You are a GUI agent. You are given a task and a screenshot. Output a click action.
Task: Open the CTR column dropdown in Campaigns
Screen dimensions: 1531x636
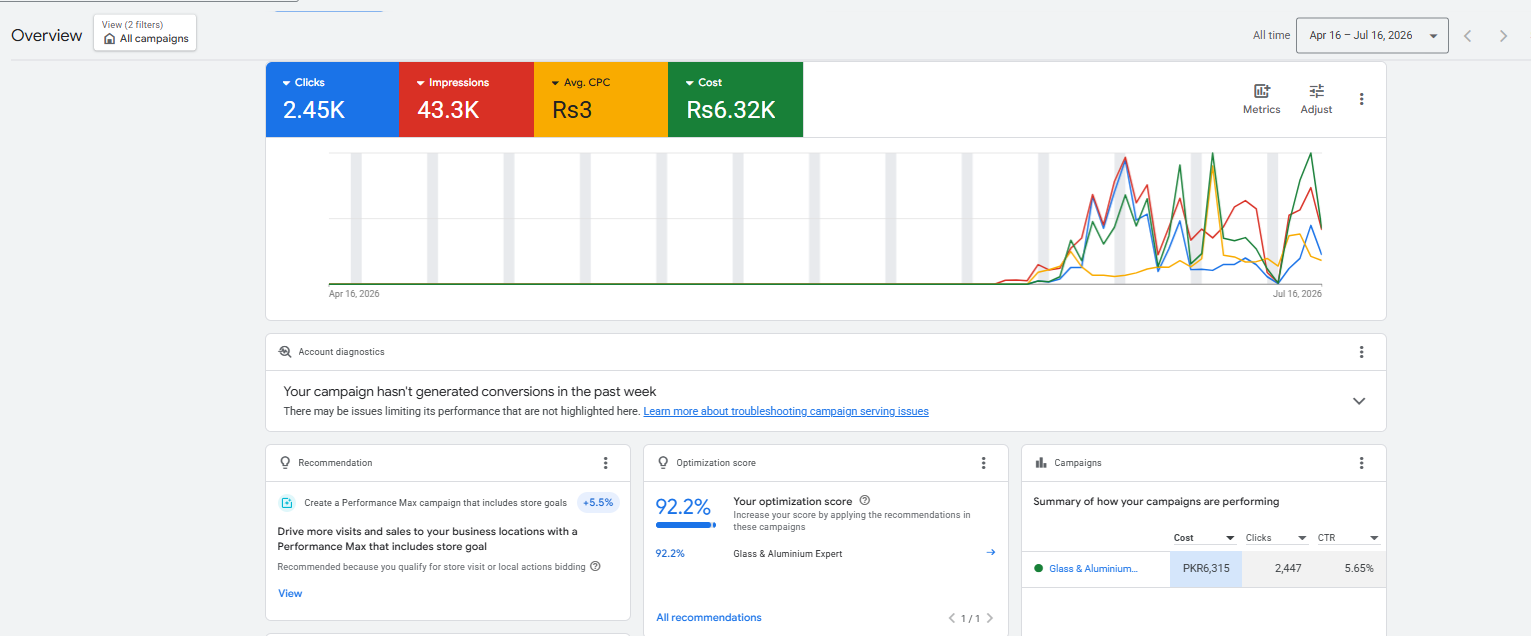(1348, 538)
